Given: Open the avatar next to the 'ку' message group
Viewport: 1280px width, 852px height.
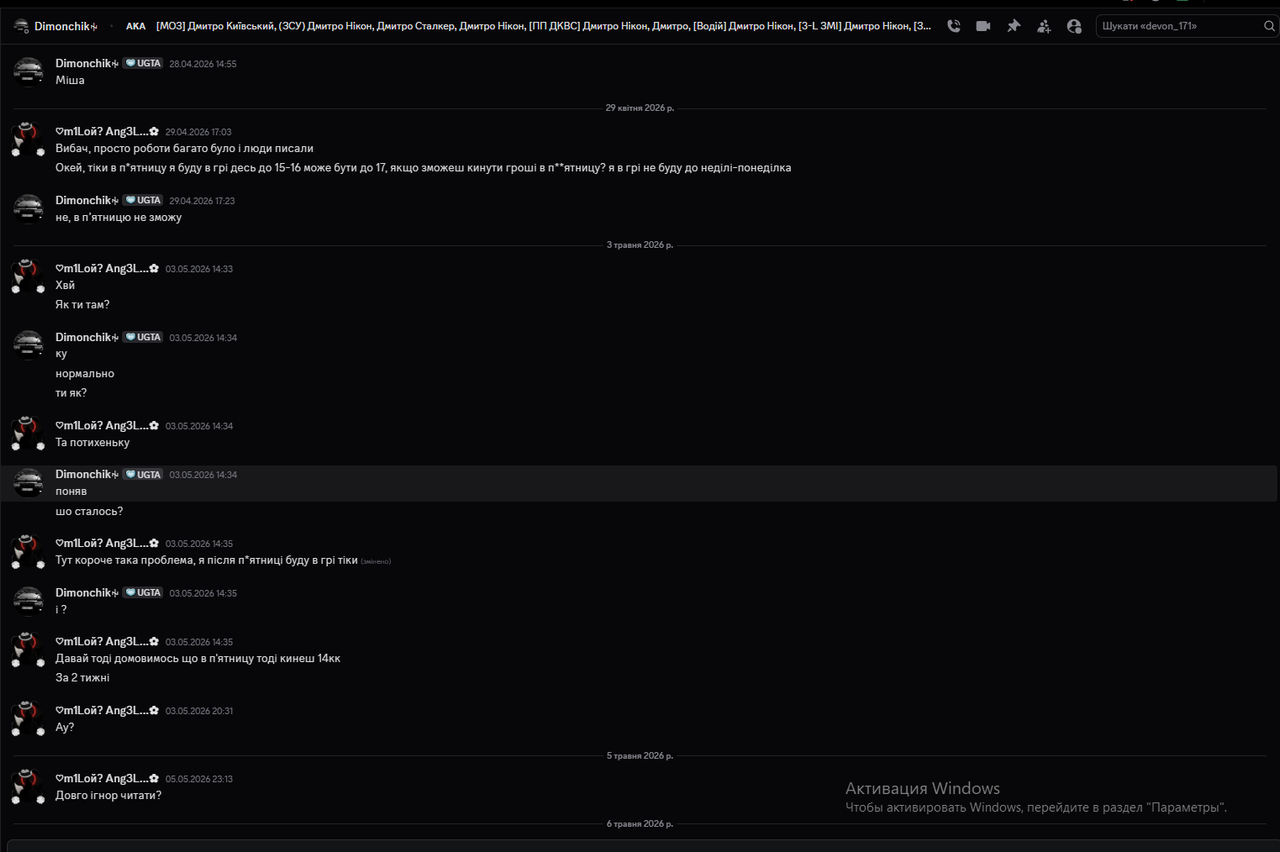Looking at the screenshot, I should pyautogui.click(x=28, y=345).
